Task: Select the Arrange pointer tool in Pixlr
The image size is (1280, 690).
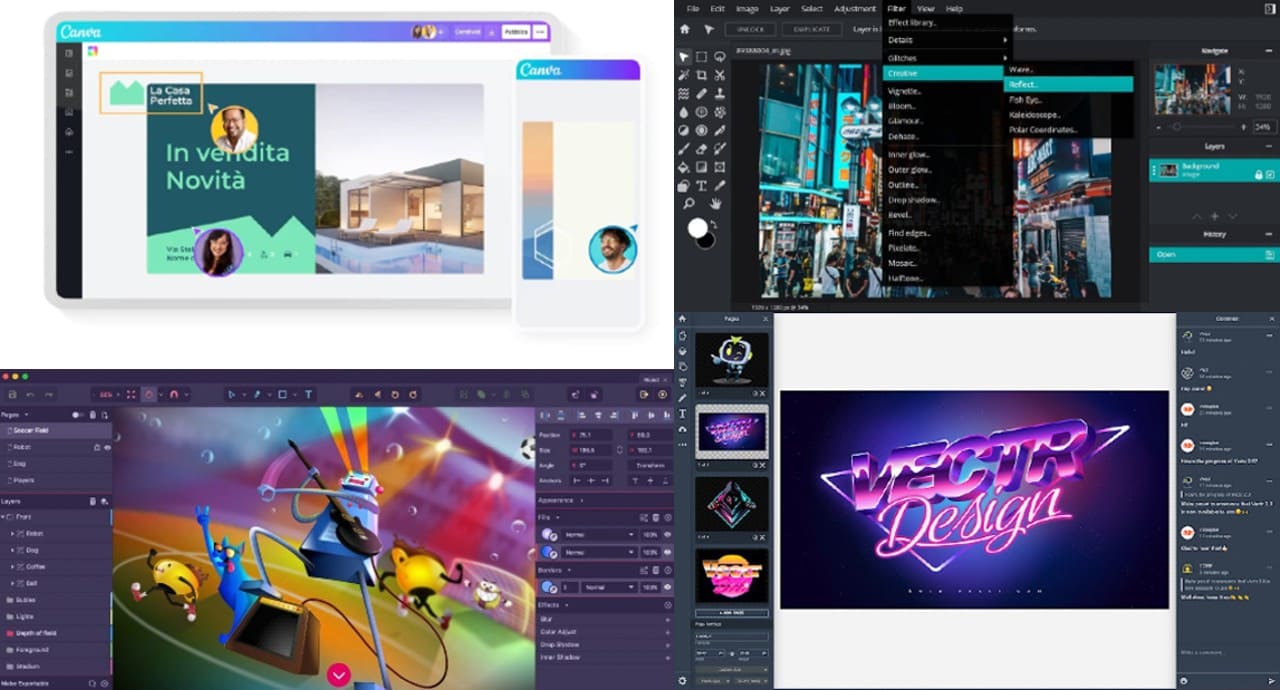Action: point(683,57)
